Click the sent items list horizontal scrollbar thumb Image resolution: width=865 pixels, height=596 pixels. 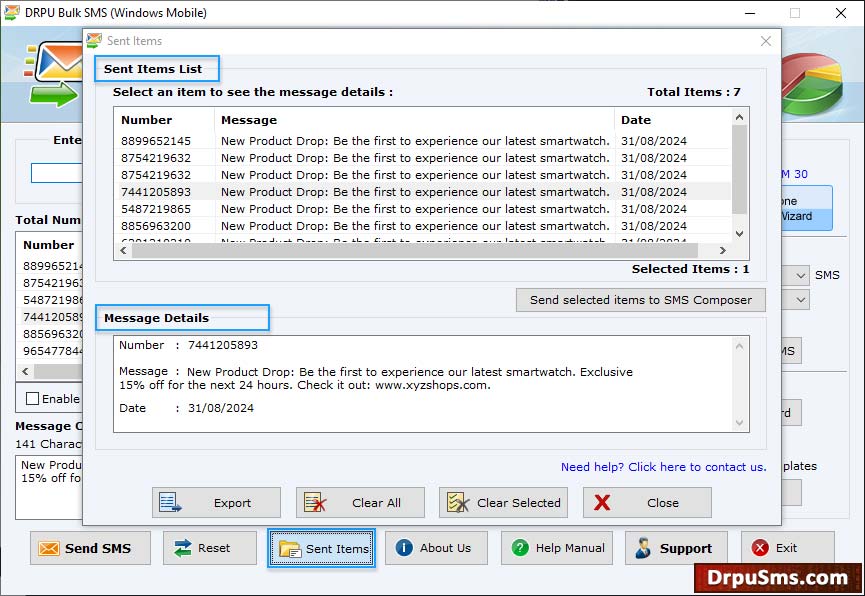[x=415, y=251]
